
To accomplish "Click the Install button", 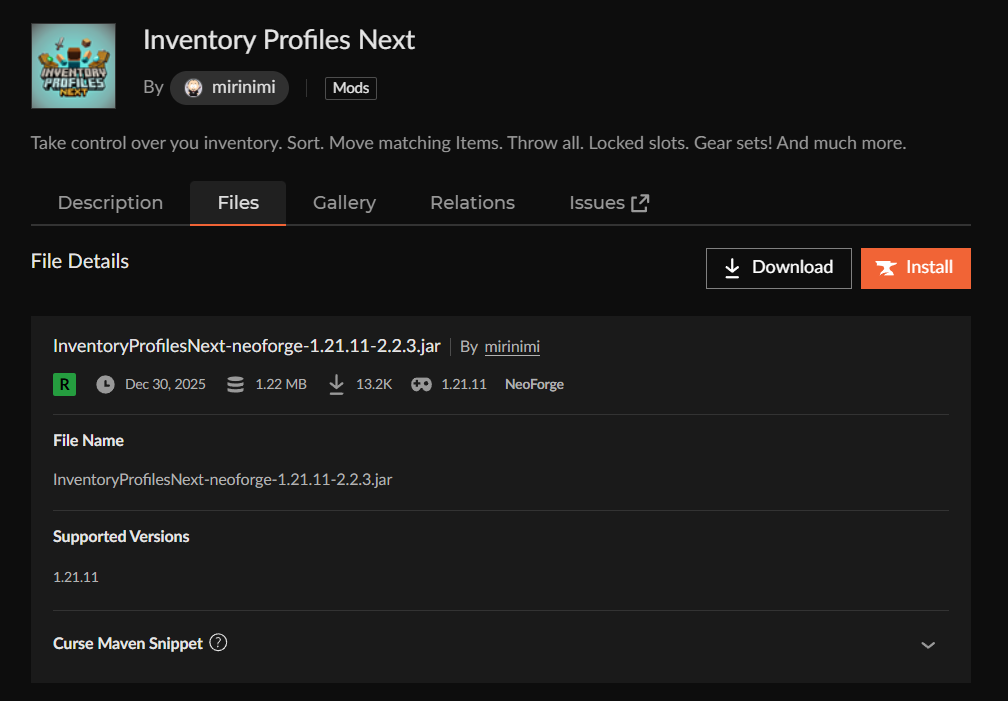I will tap(915, 267).
